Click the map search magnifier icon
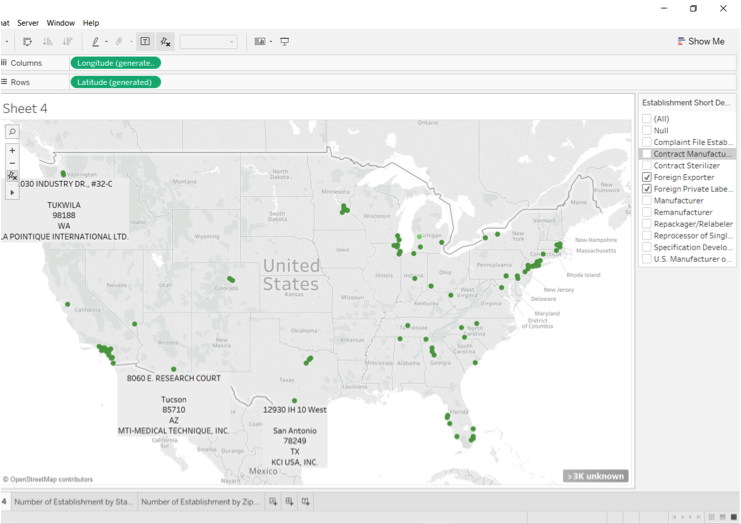The image size is (741, 524). (12, 132)
